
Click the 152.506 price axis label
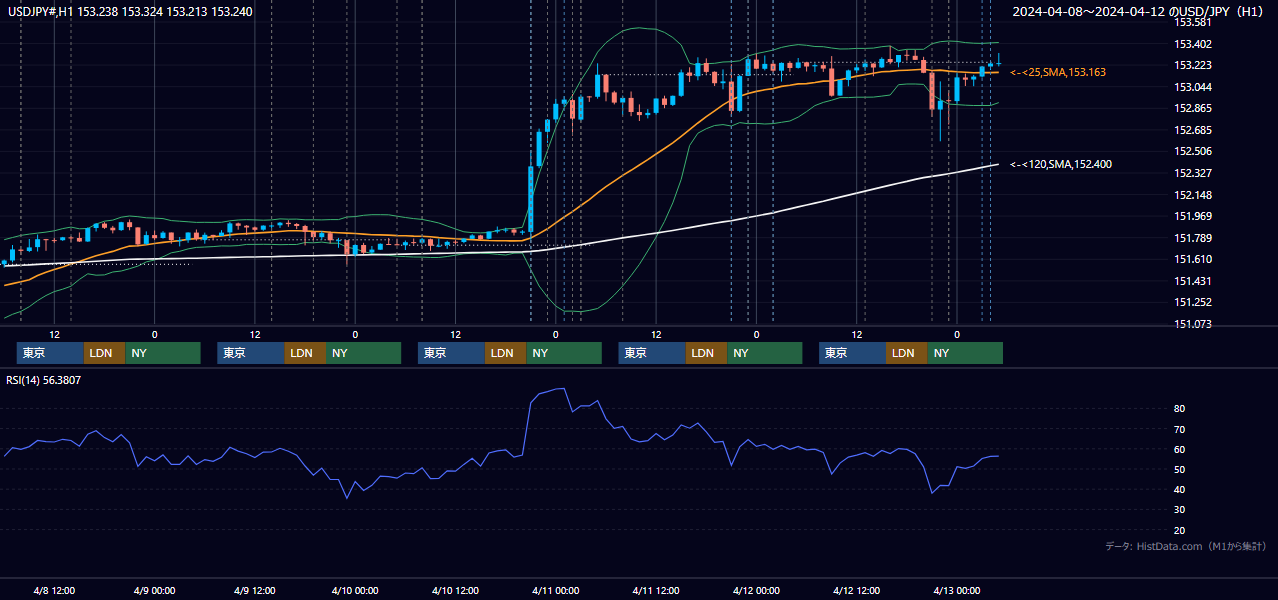pos(1192,152)
